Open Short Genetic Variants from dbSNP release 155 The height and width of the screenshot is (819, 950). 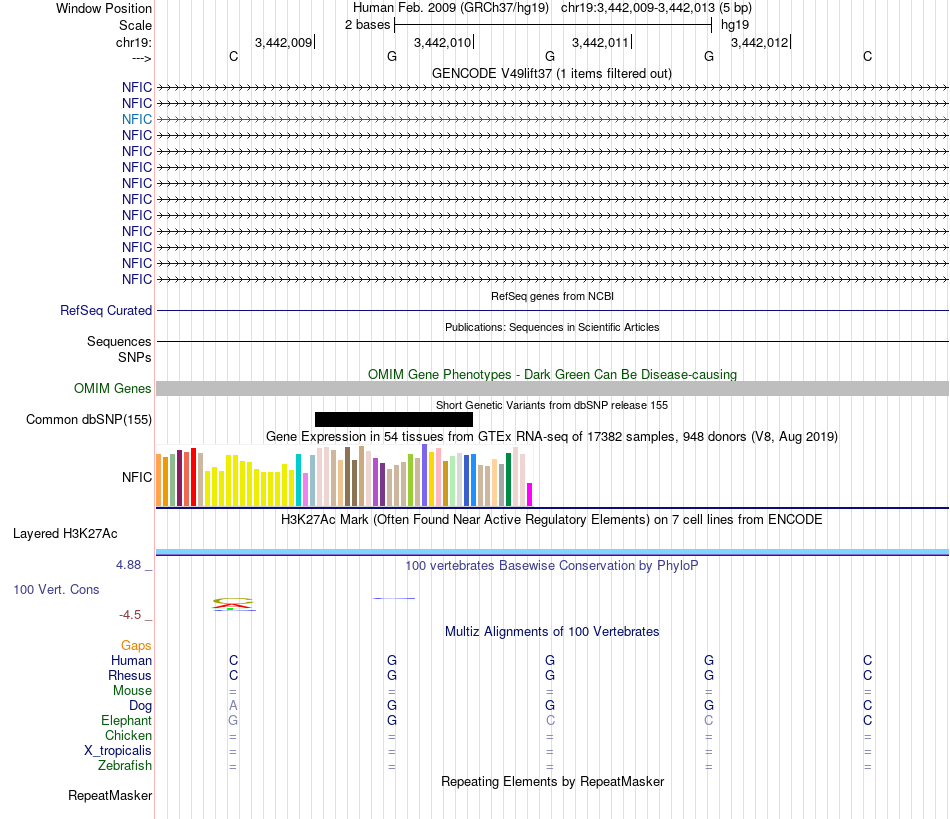pyautogui.click(x=552, y=405)
